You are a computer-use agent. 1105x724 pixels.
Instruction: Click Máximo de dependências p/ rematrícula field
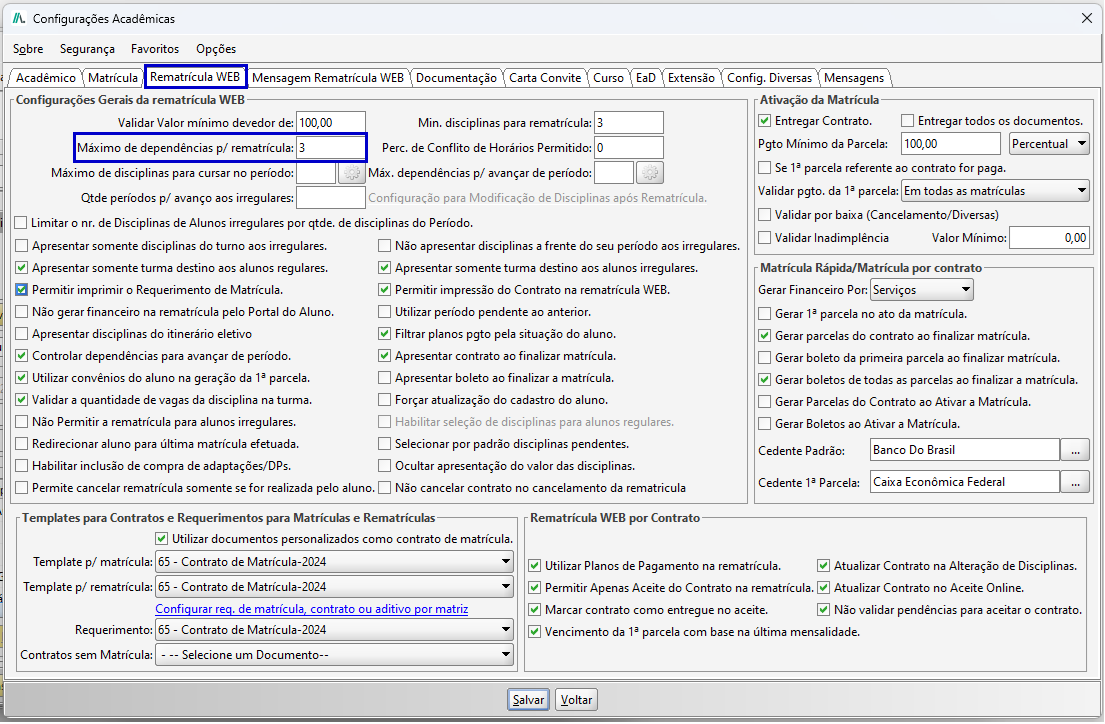click(x=331, y=148)
